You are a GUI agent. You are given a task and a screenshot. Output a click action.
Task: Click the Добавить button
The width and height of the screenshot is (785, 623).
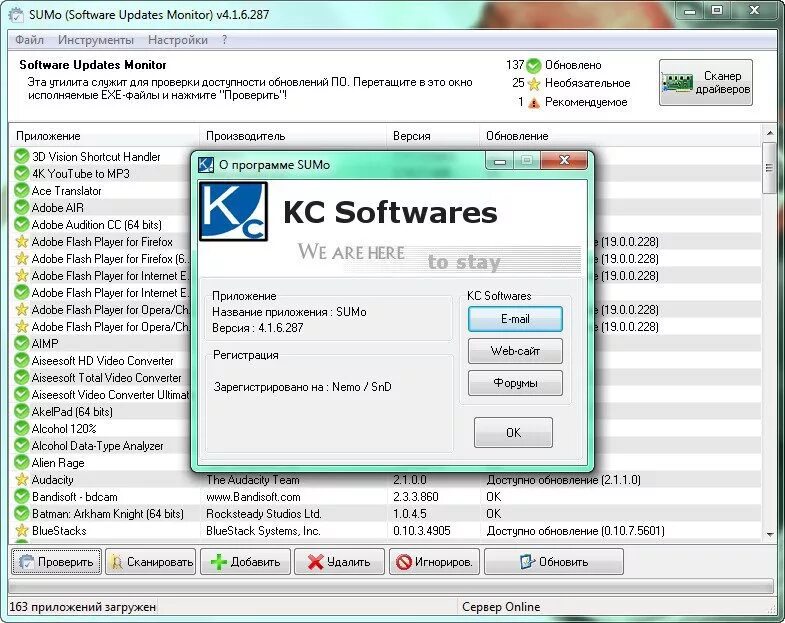(x=245, y=562)
